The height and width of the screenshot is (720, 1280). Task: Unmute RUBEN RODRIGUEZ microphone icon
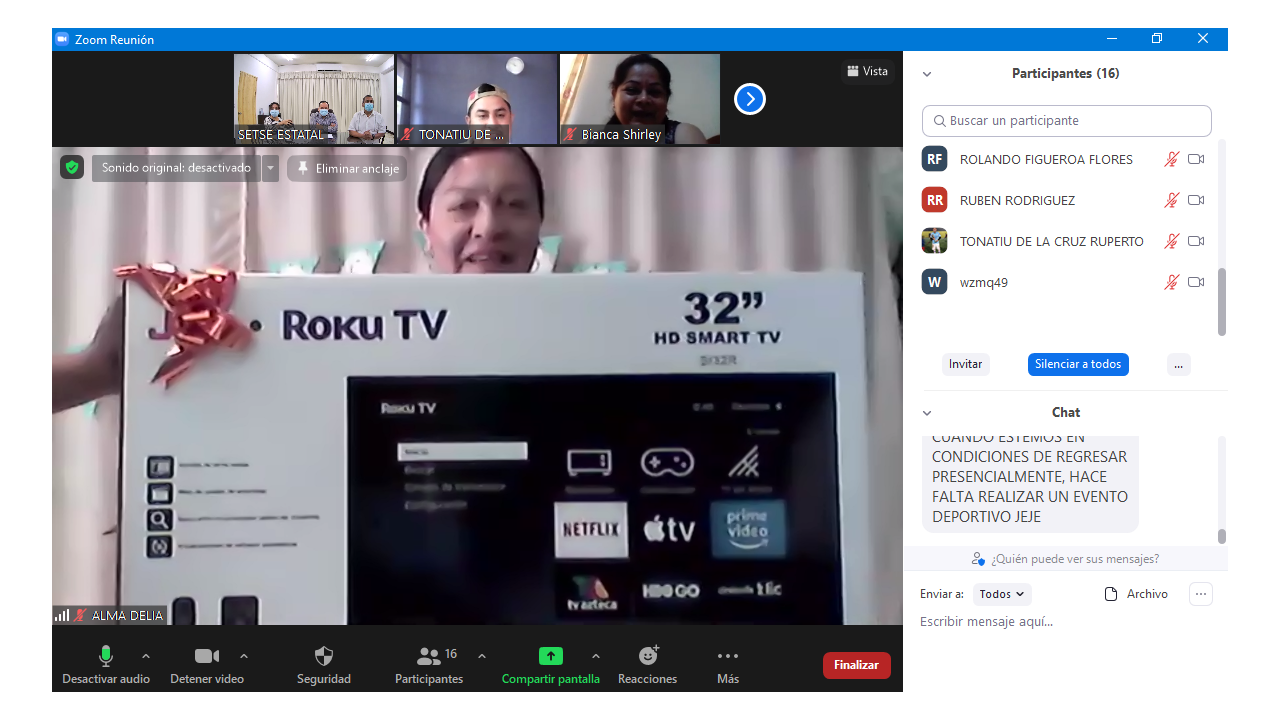tap(1172, 200)
